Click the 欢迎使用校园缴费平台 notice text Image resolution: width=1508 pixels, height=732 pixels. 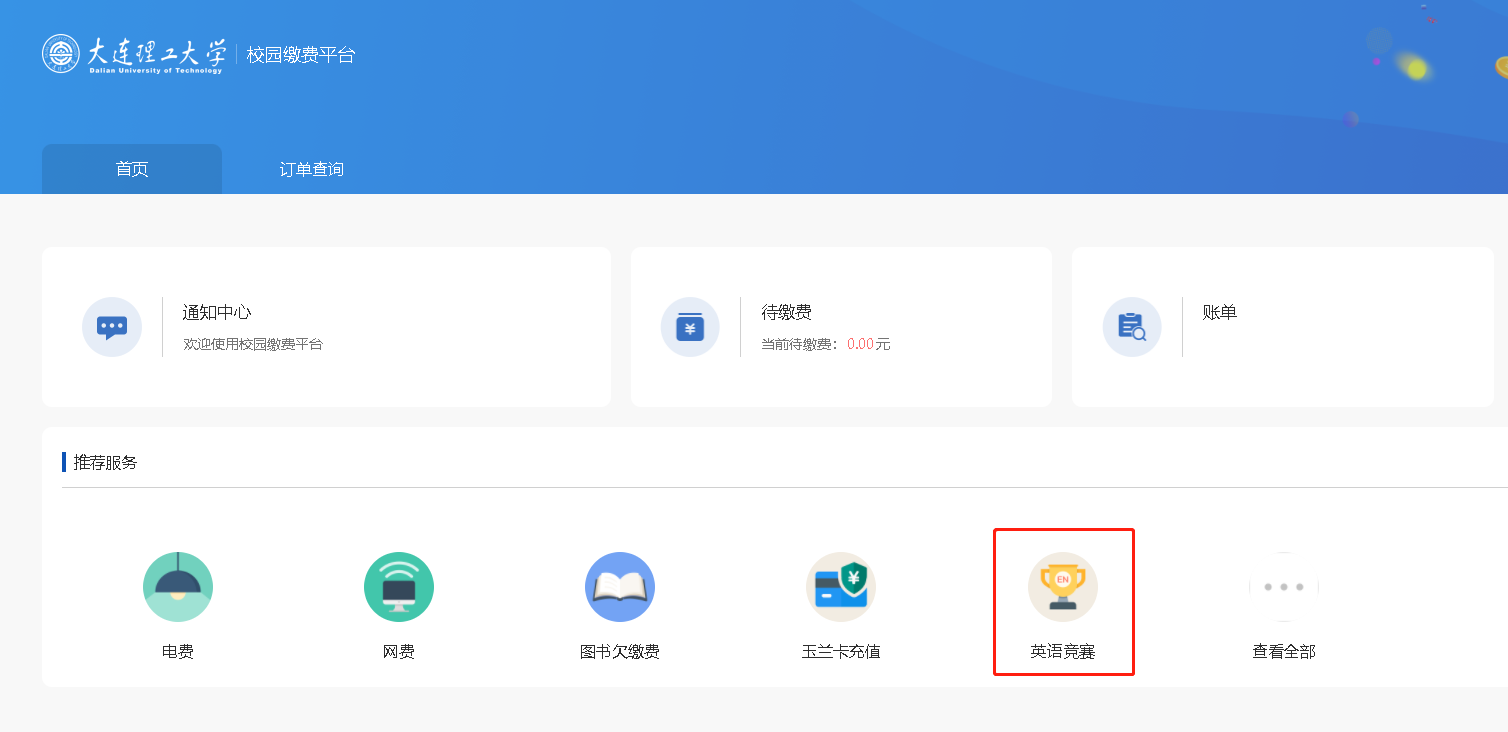253,344
